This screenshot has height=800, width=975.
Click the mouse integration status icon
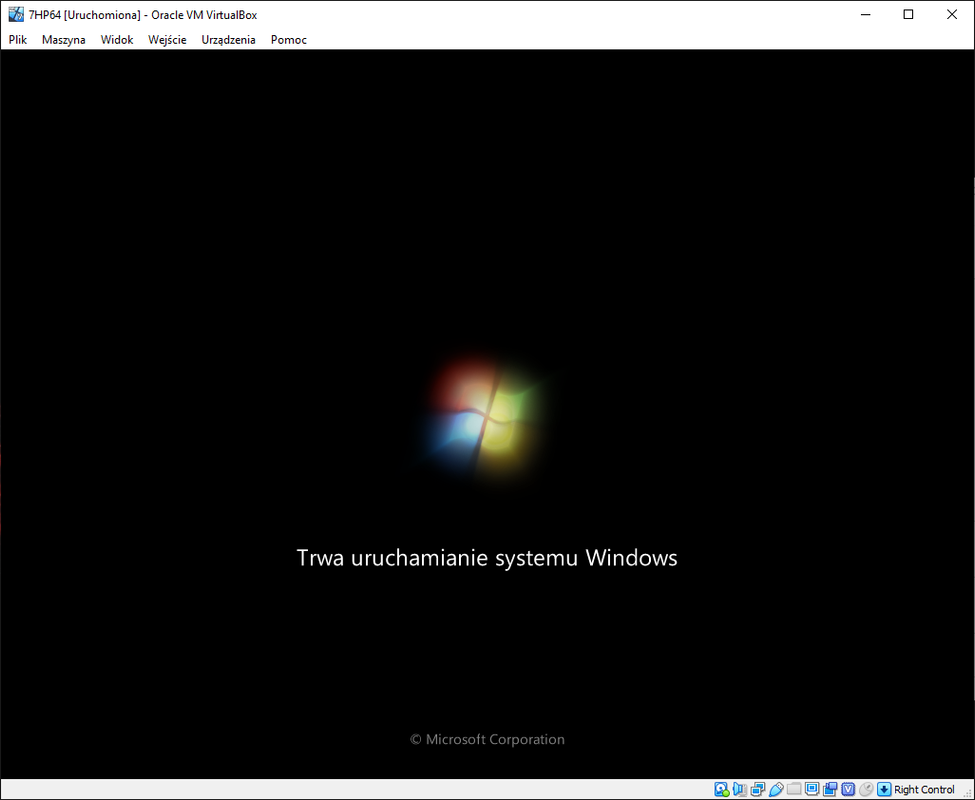pos(866,789)
